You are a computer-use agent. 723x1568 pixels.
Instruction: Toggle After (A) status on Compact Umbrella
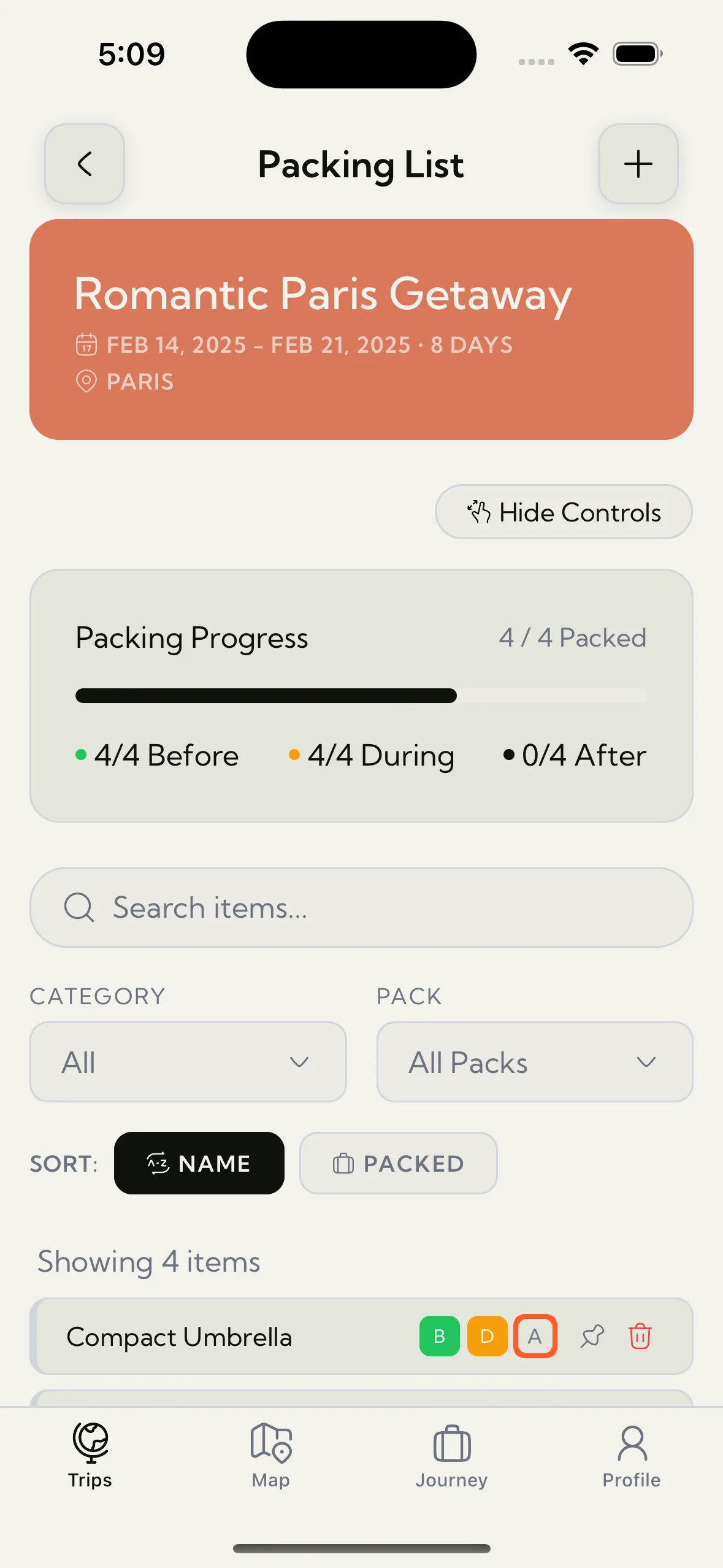click(x=535, y=1336)
